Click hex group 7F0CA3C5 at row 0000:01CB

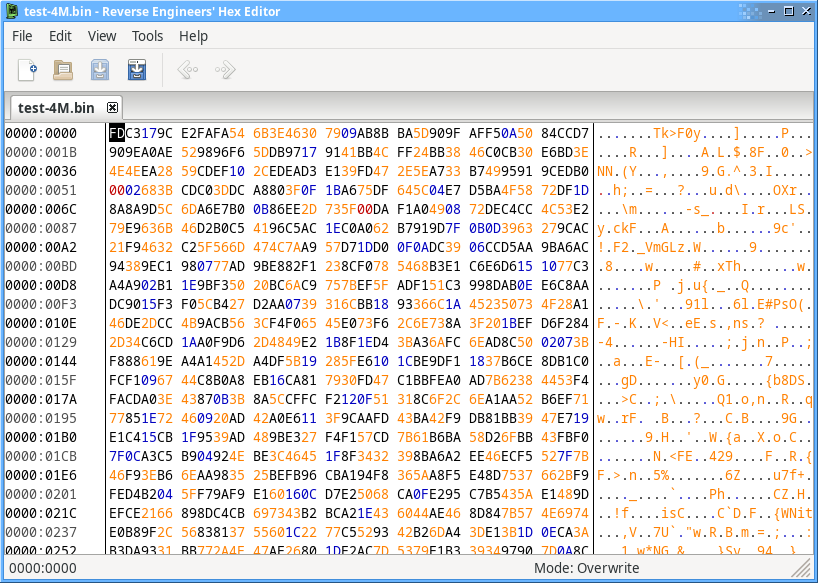141,457
